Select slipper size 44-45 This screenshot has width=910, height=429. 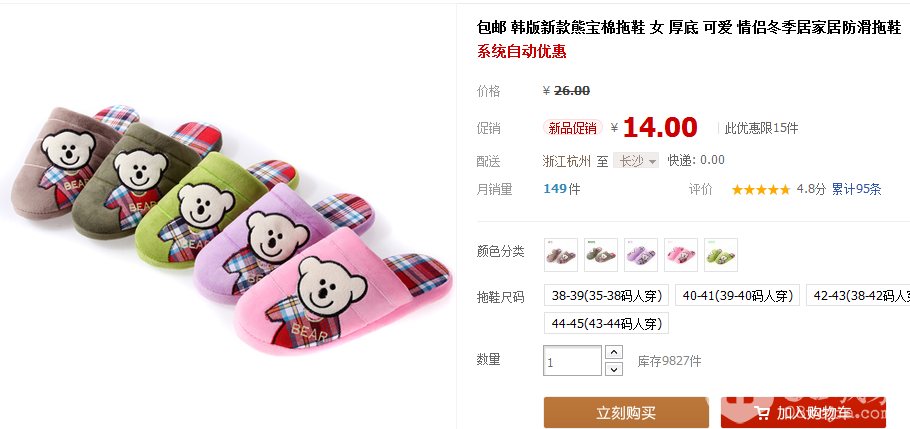pos(606,323)
